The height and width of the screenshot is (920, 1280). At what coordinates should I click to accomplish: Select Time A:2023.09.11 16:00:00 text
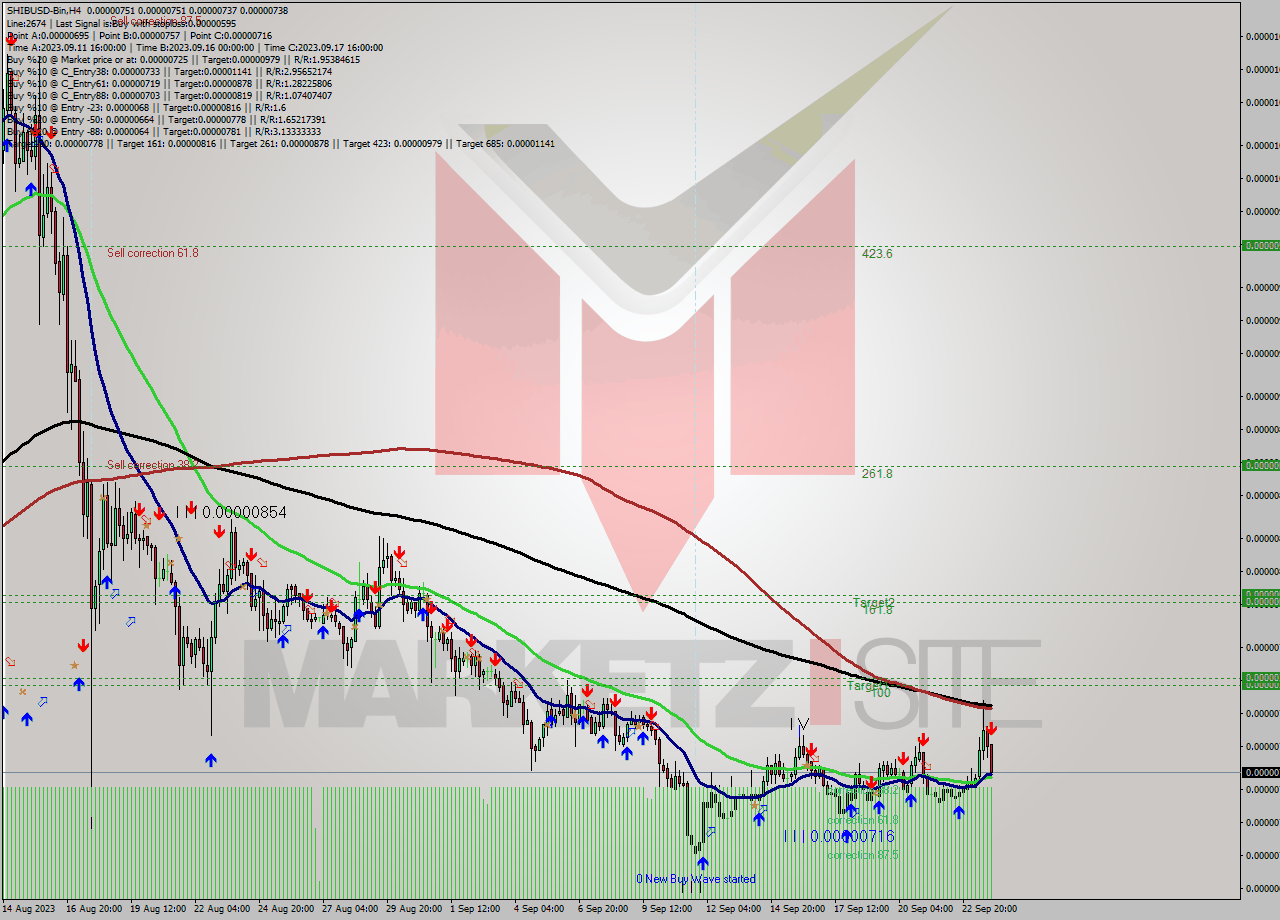pyautogui.click(x=66, y=47)
